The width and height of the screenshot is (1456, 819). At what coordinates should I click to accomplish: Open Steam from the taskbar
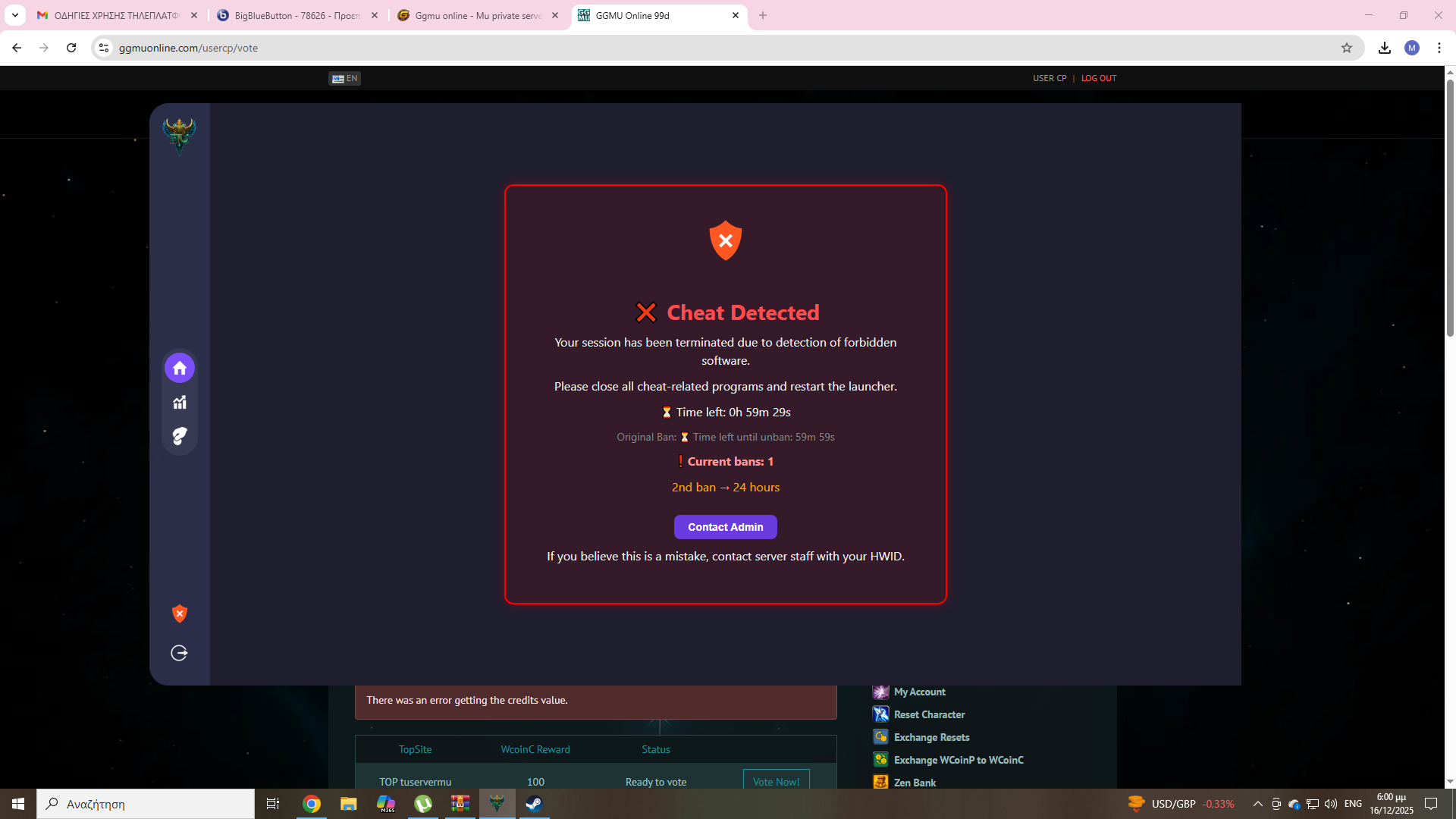[x=534, y=804]
